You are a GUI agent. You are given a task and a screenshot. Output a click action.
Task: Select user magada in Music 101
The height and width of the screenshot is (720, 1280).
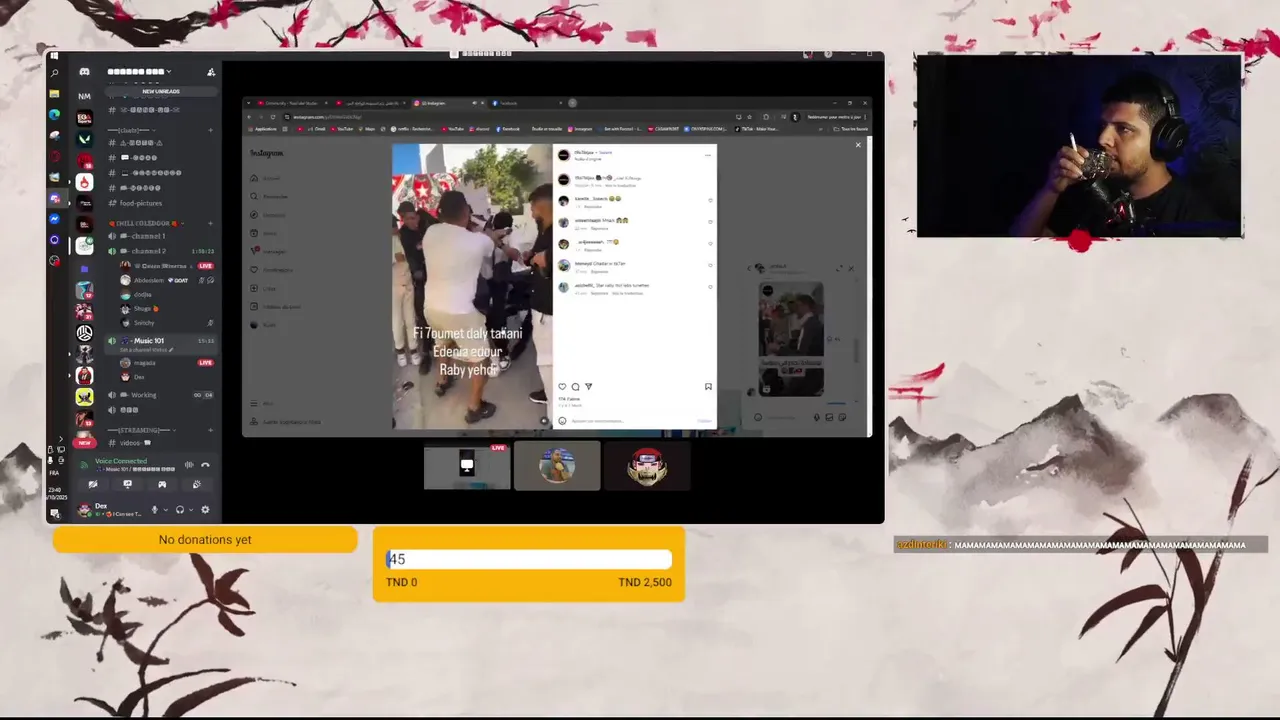click(x=145, y=362)
